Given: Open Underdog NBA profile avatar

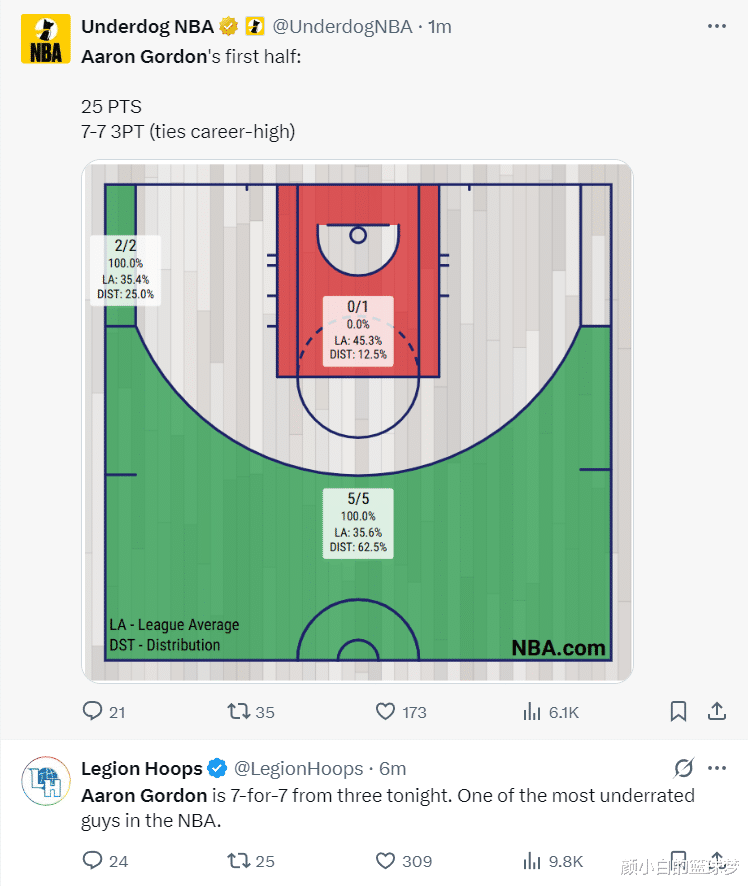Looking at the screenshot, I should click(45, 39).
